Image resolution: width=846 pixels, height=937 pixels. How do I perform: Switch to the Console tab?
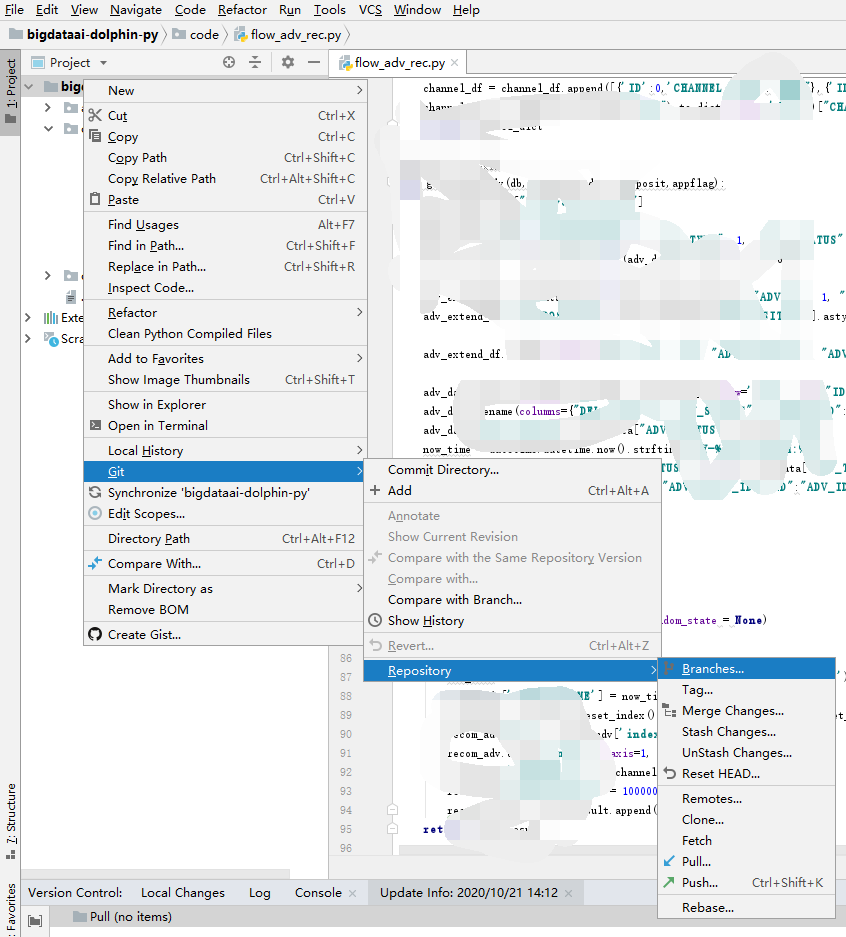point(317,892)
